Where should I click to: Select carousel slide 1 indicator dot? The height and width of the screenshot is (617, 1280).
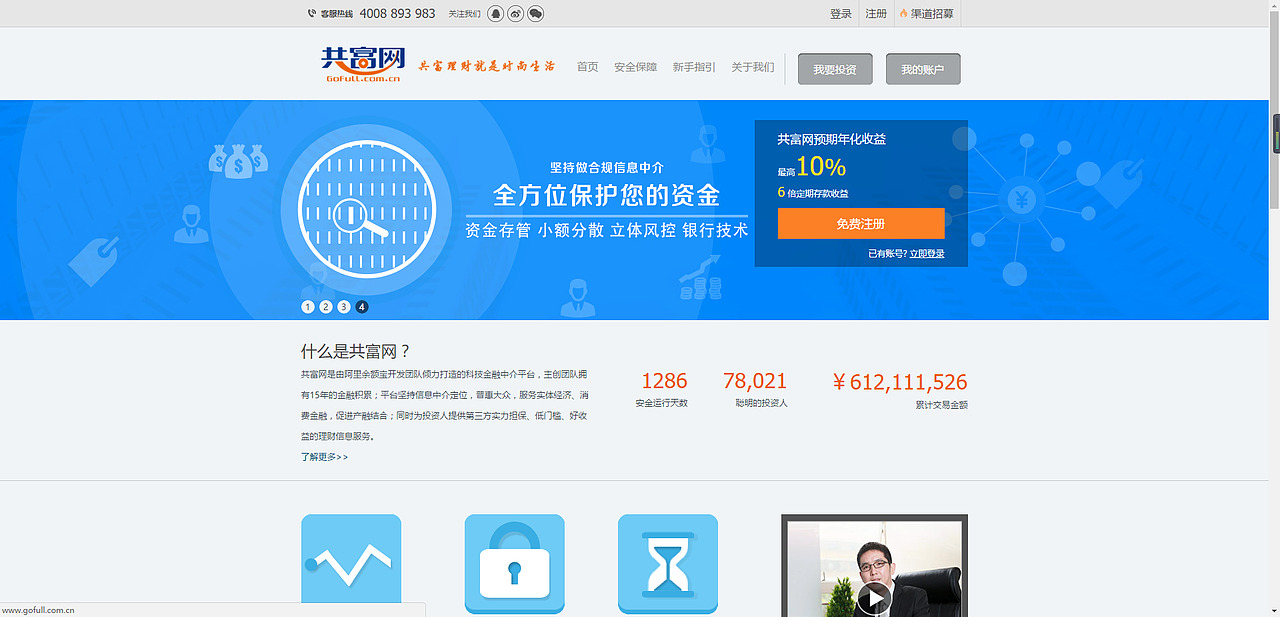click(307, 306)
